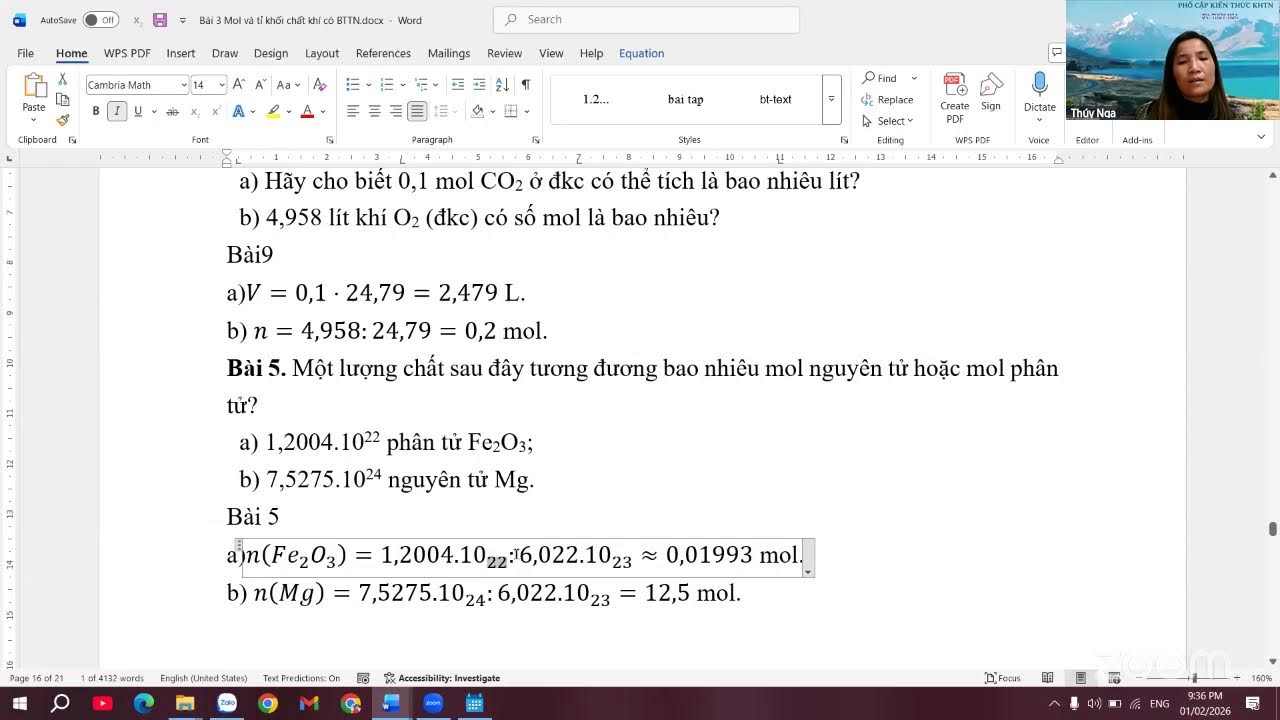The image size is (1280, 720).
Task: Decrease paragraph indent
Action: pos(457,85)
